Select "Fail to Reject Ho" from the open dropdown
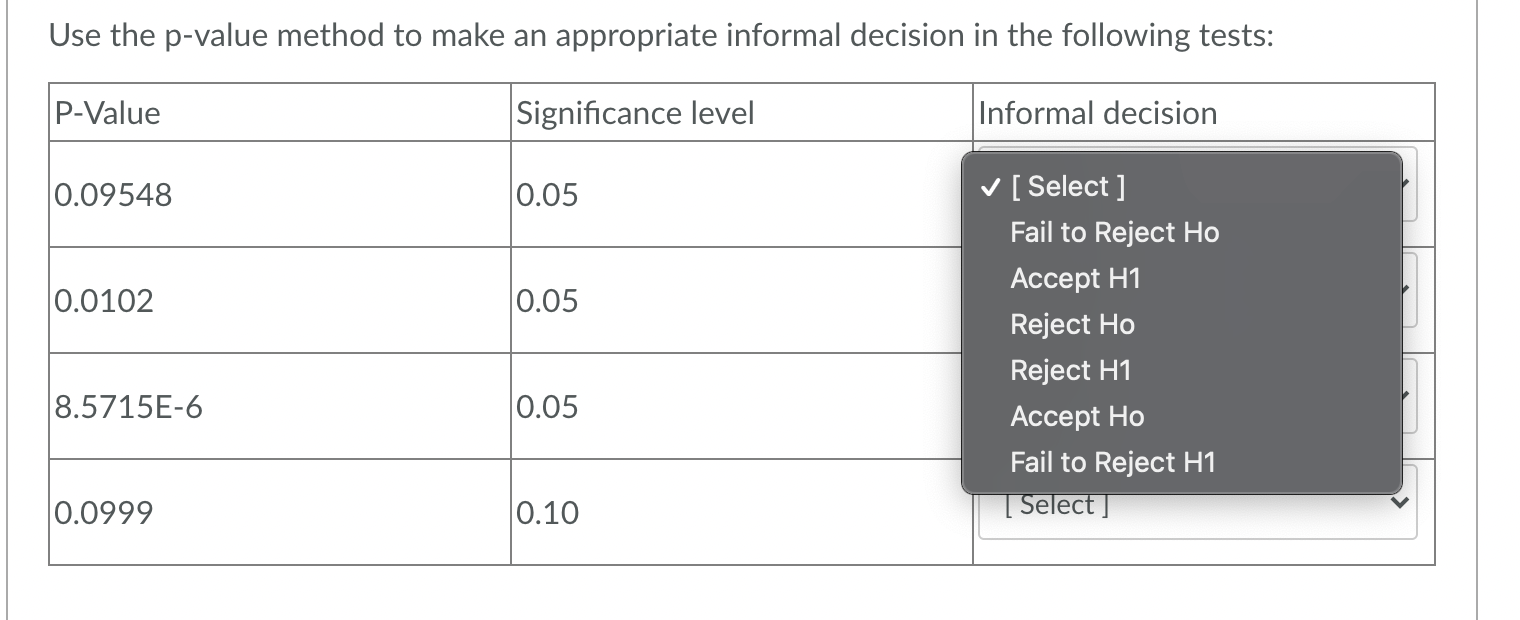This screenshot has height=620, width=1520. click(x=1115, y=232)
